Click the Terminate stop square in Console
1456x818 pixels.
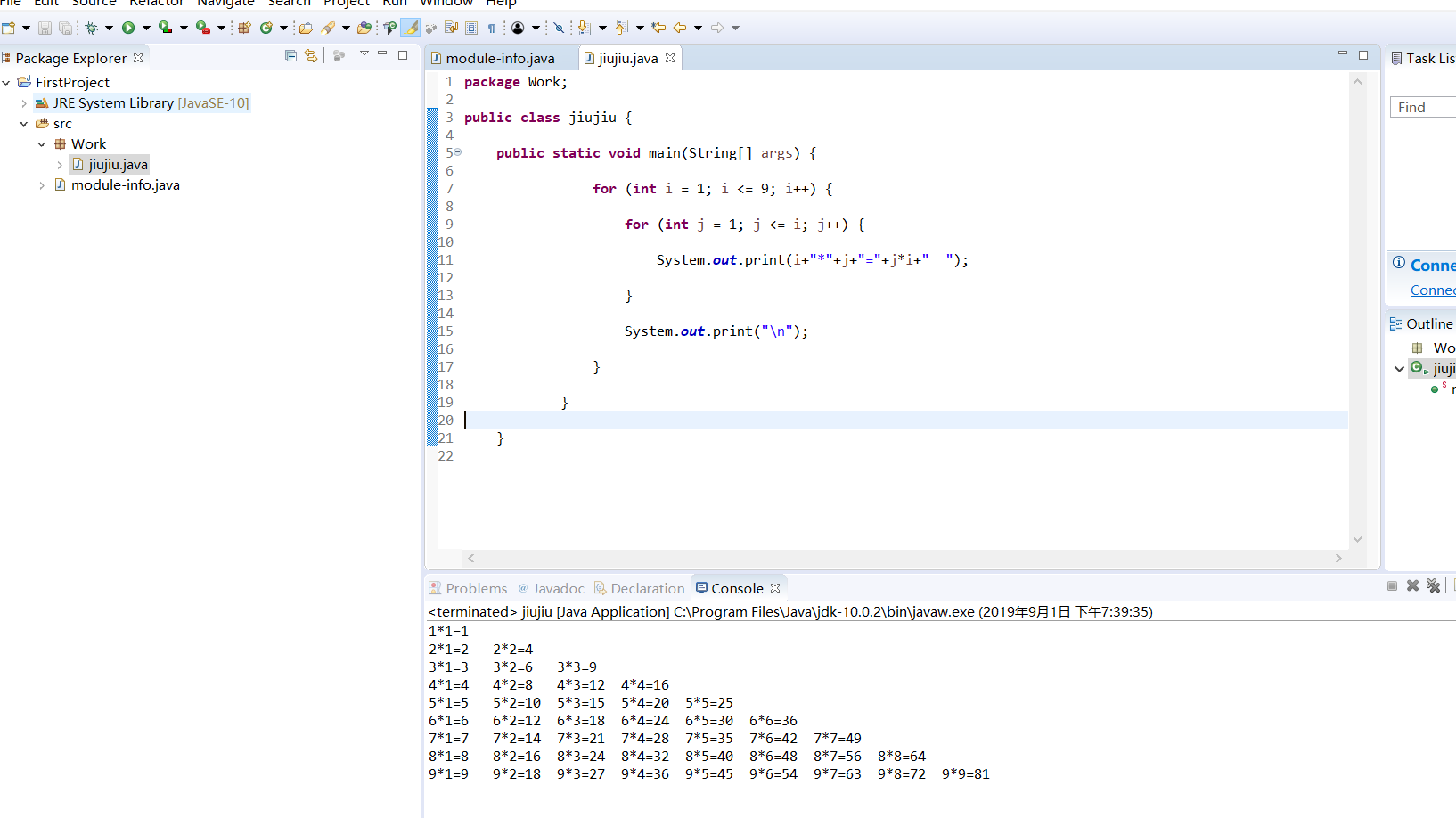click(x=1392, y=585)
